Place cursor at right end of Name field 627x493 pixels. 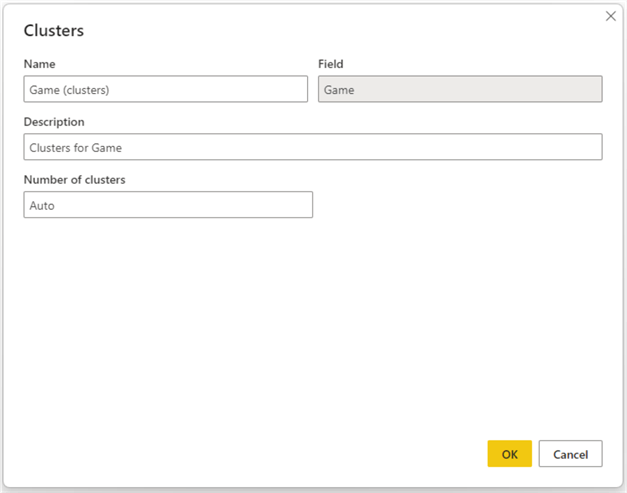tap(298, 89)
